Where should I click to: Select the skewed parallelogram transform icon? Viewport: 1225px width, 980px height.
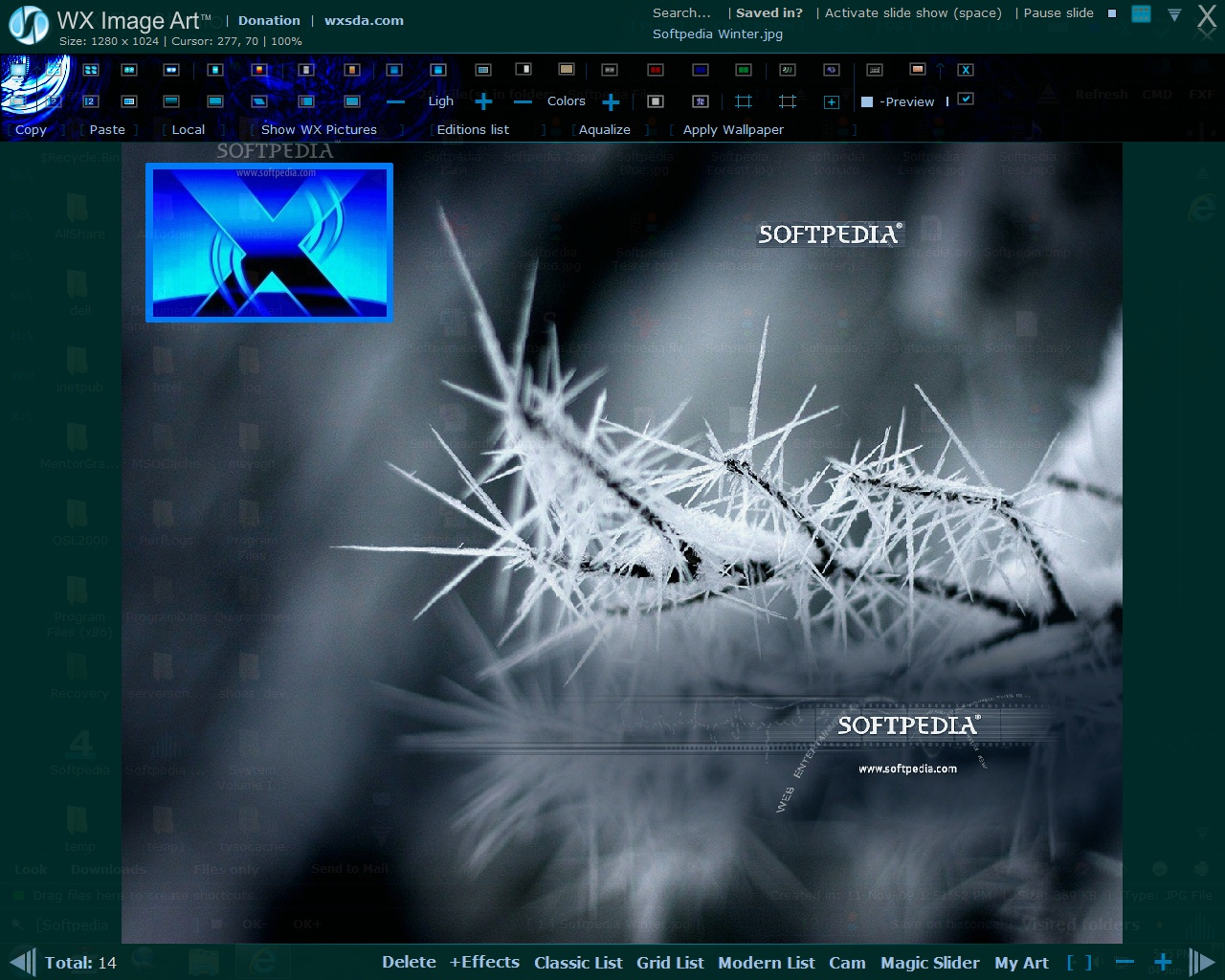click(x=259, y=100)
